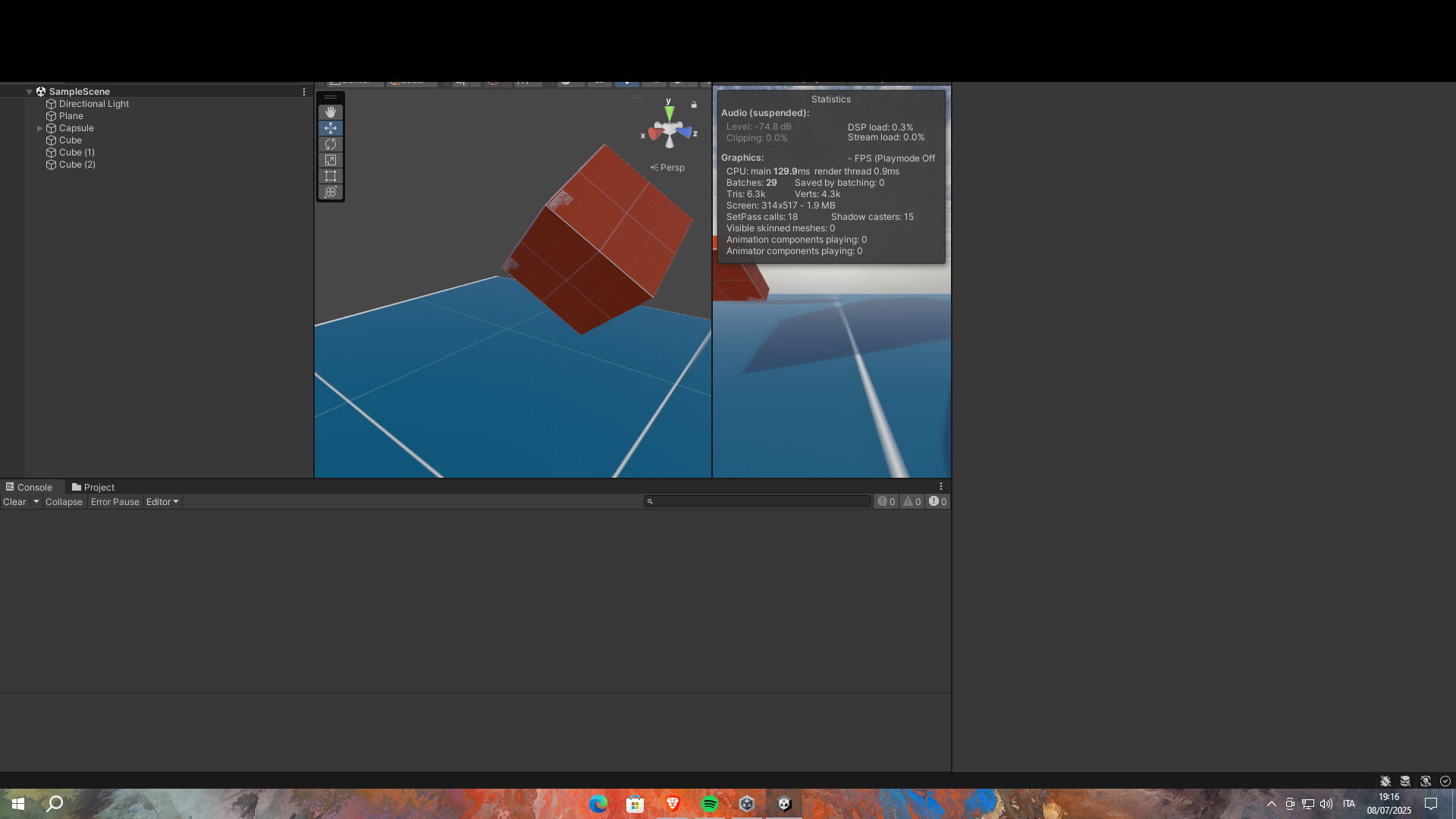Open the Console panel options menu
The height and width of the screenshot is (819, 1456).
coord(942,486)
